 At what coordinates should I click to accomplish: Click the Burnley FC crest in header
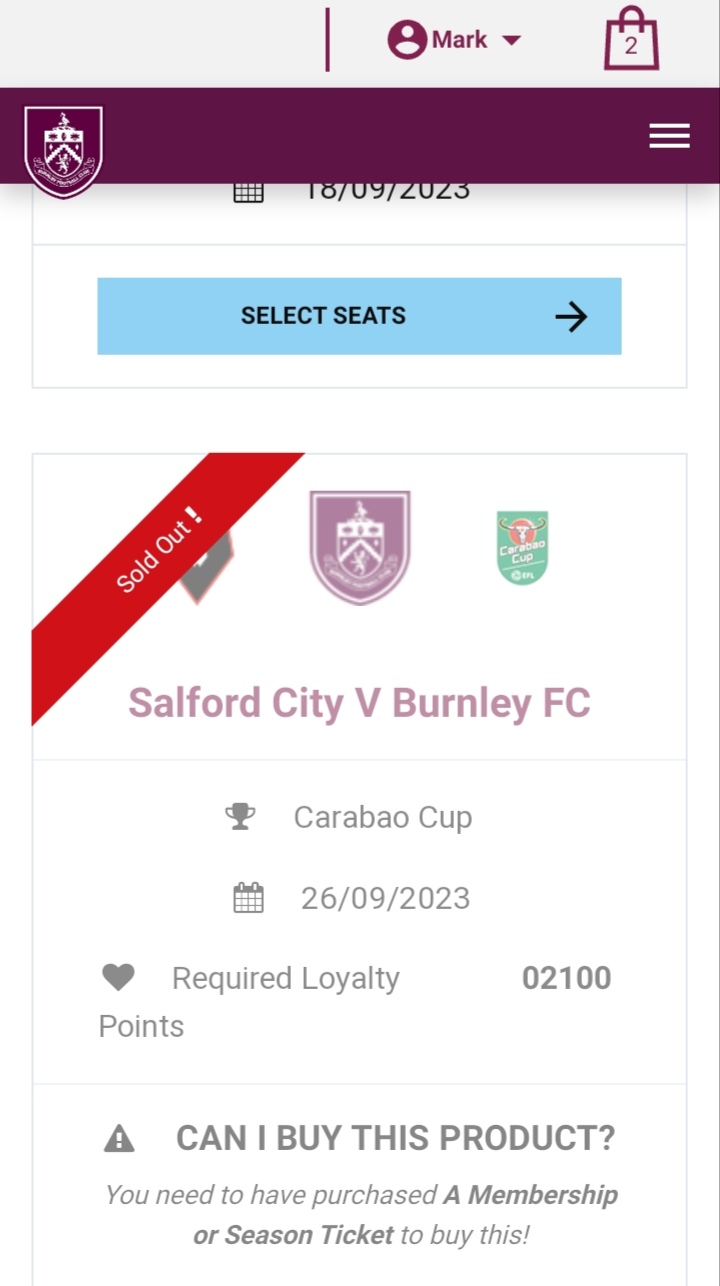click(x=63, y=150)
